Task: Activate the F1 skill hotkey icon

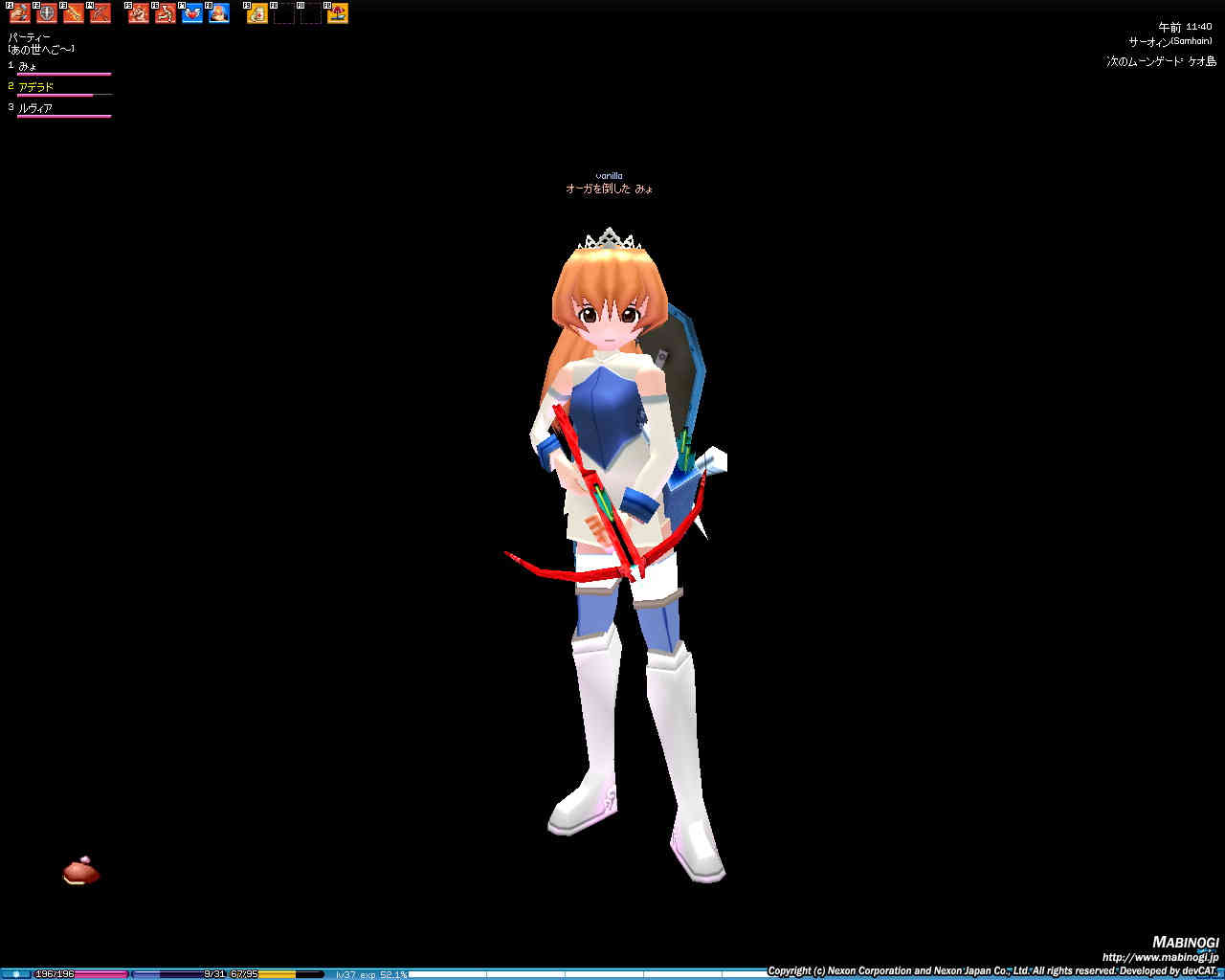Action: tap(20, 13)
